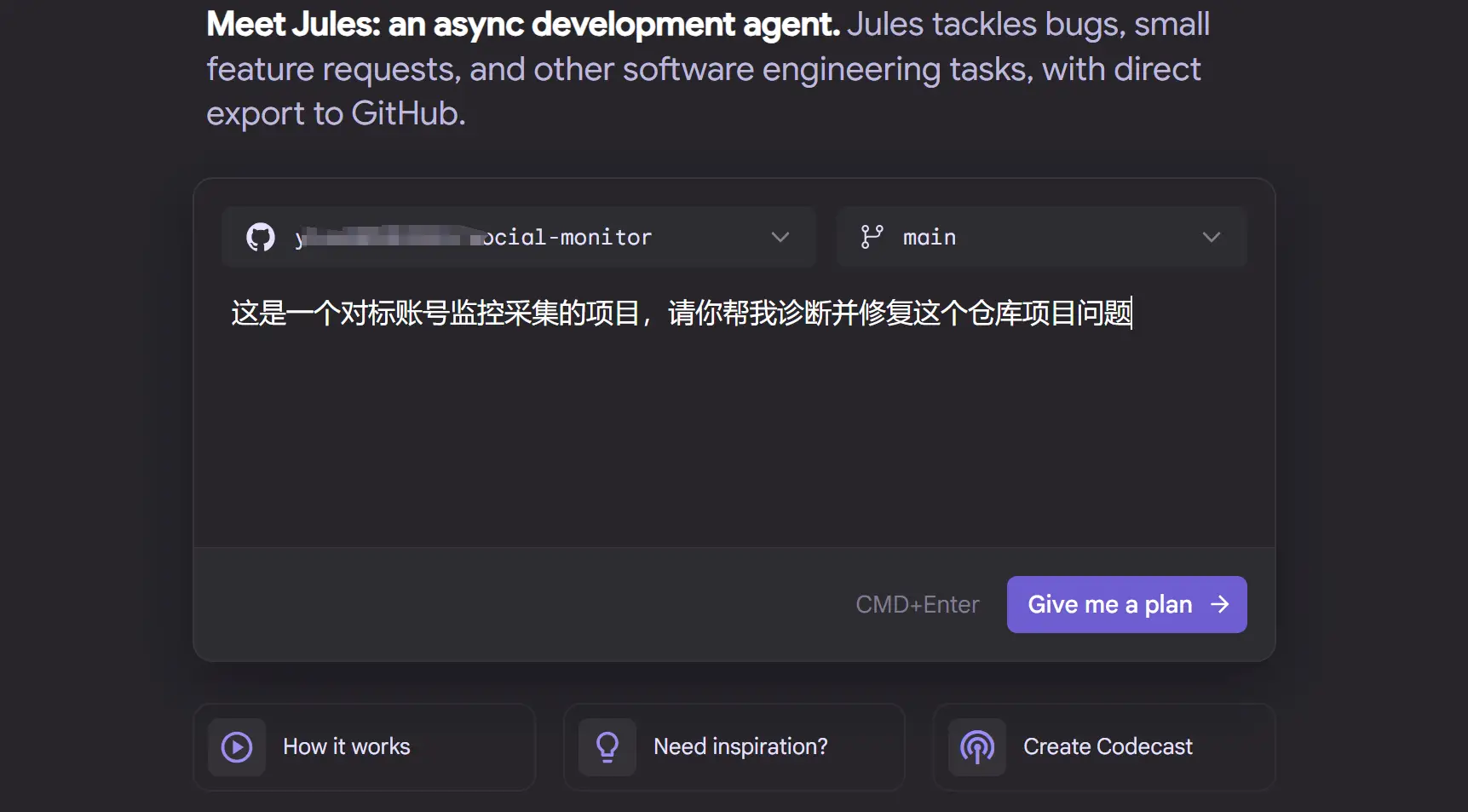Screen dimensions: 1468x812
Task: Click the git branch icon beside main
Action: 872,237
